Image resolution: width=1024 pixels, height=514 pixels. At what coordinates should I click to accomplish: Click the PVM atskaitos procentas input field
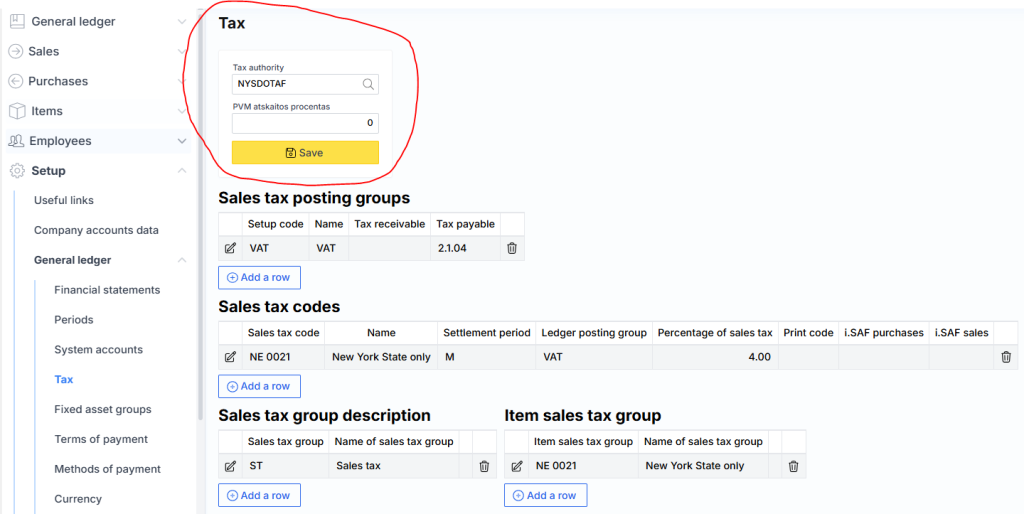[x=305, y=123]
